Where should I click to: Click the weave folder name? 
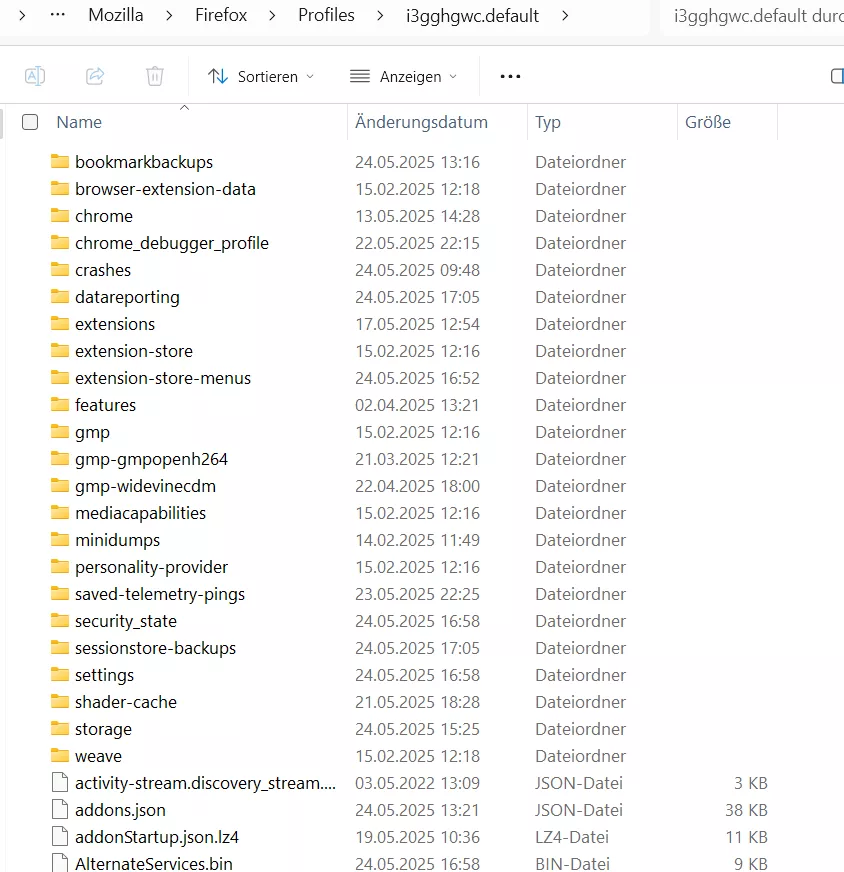(x=98, y=756)
